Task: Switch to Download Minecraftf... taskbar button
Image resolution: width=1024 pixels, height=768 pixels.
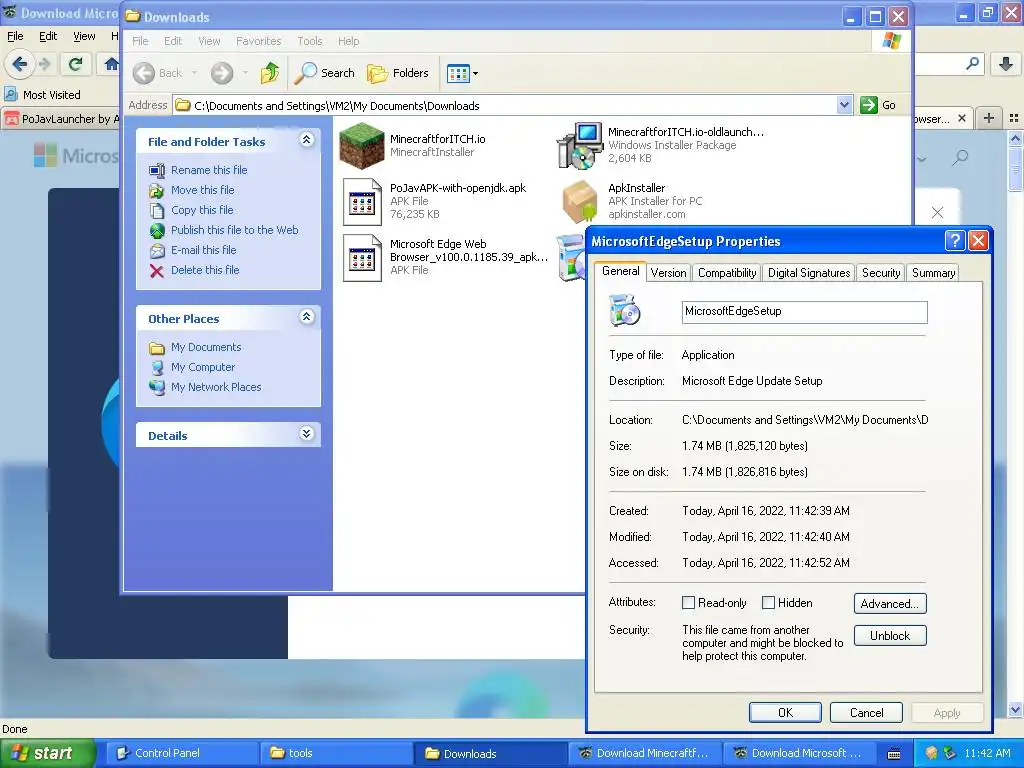Action: pos(645,753)
